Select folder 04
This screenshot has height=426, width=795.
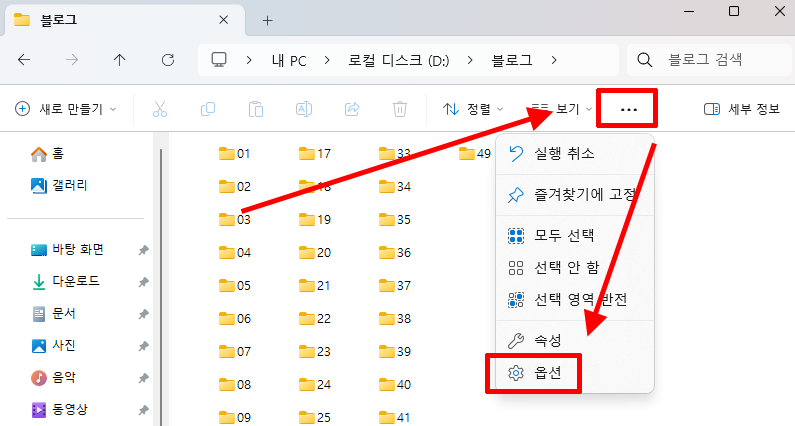tap(235, 252)
